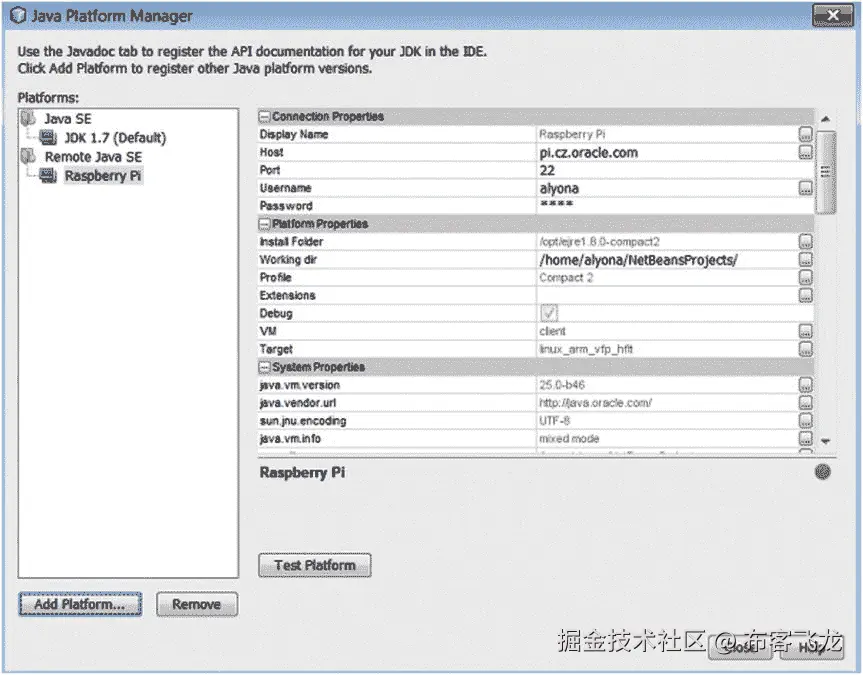Click the ellipsis icon for the Target property
The height and width of the screenshot is (675, 863).
pos(808,348)
